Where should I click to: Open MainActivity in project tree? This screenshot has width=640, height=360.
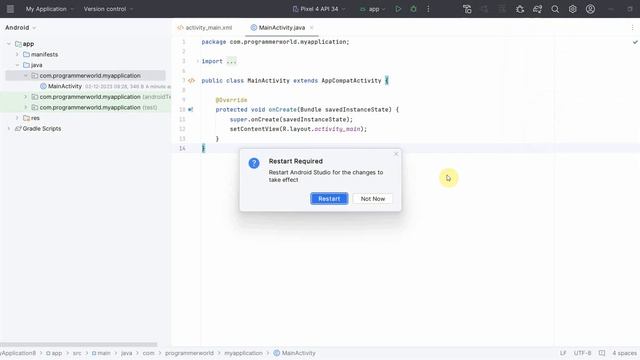(61, 86)
